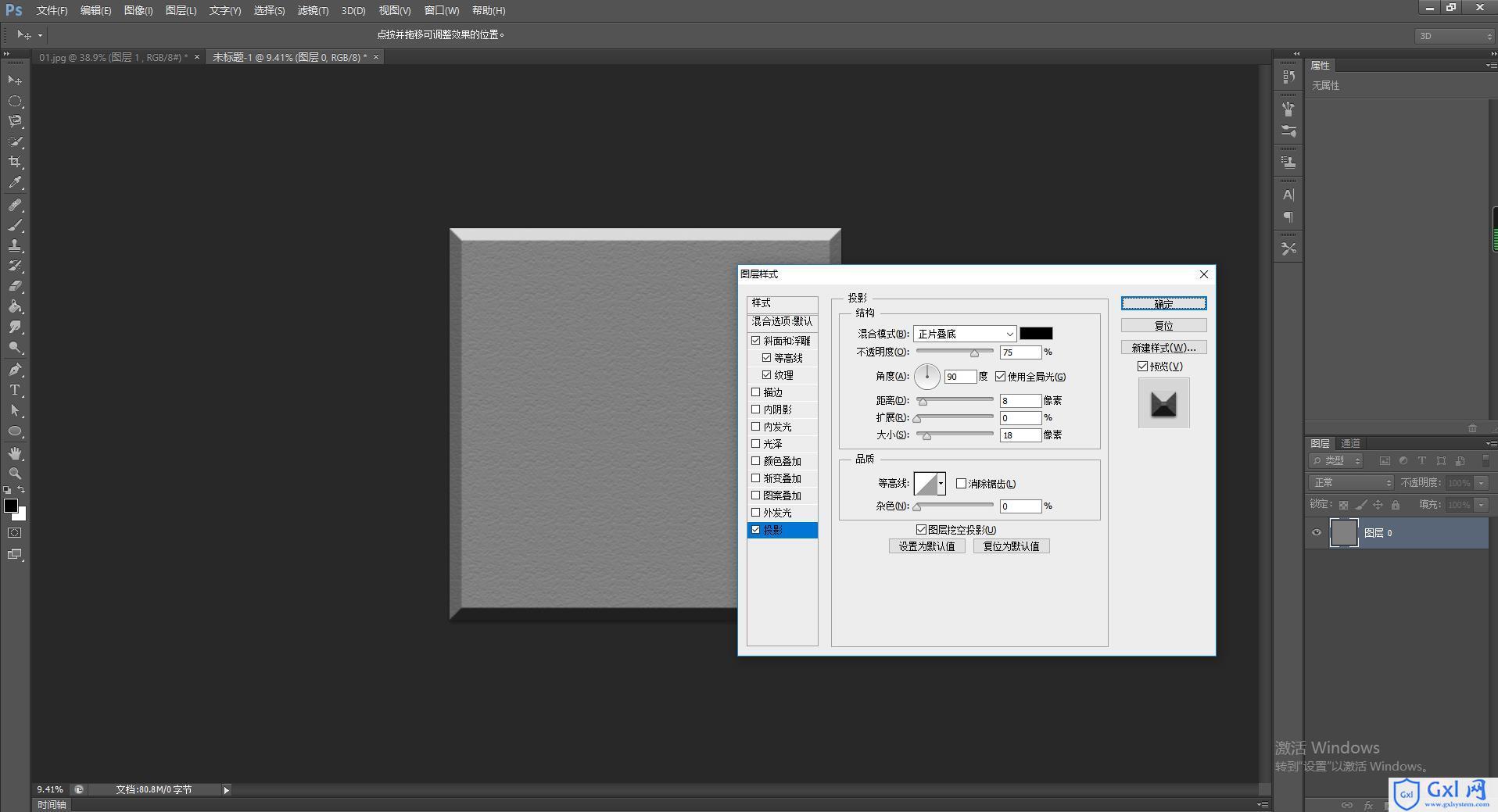Hide layer 图层 0 with eye icon
Viewport: 1498px width, 812px height.
click(x=1317, y=533)
